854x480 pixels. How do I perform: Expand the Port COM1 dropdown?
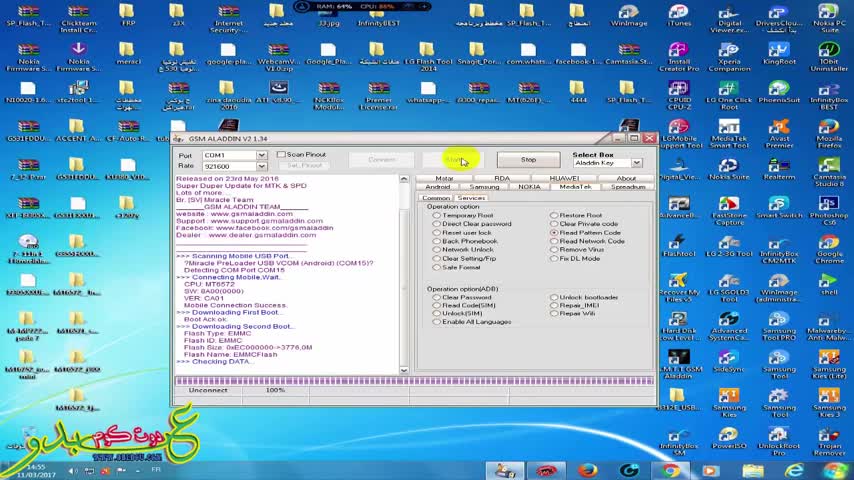tap(261, 155)
